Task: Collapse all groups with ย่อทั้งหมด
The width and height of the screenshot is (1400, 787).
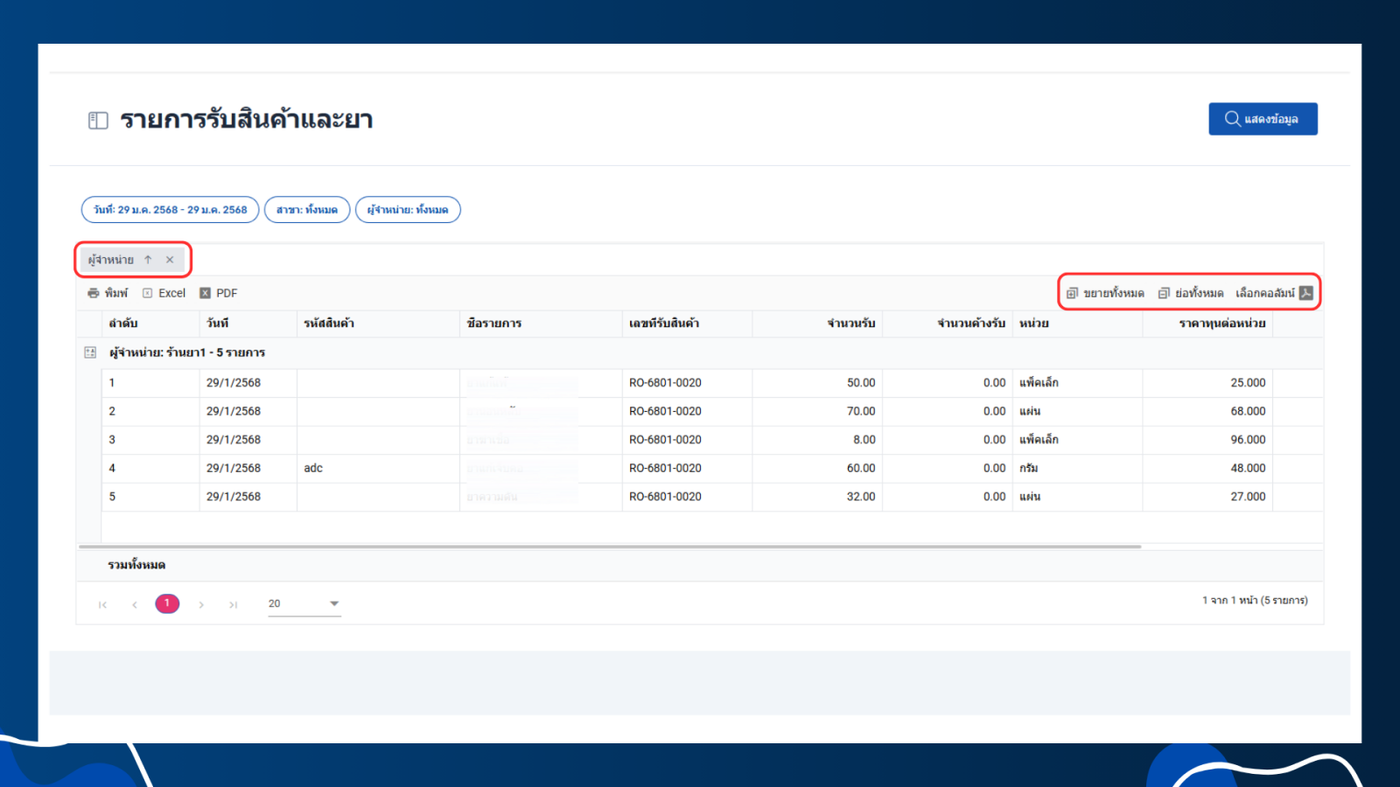Action: 1190,293
